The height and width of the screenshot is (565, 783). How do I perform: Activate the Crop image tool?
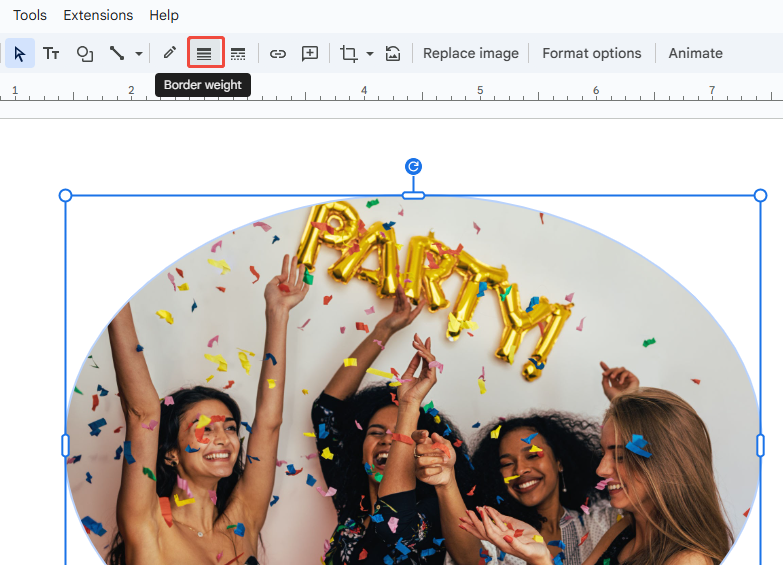coord(349,54)
